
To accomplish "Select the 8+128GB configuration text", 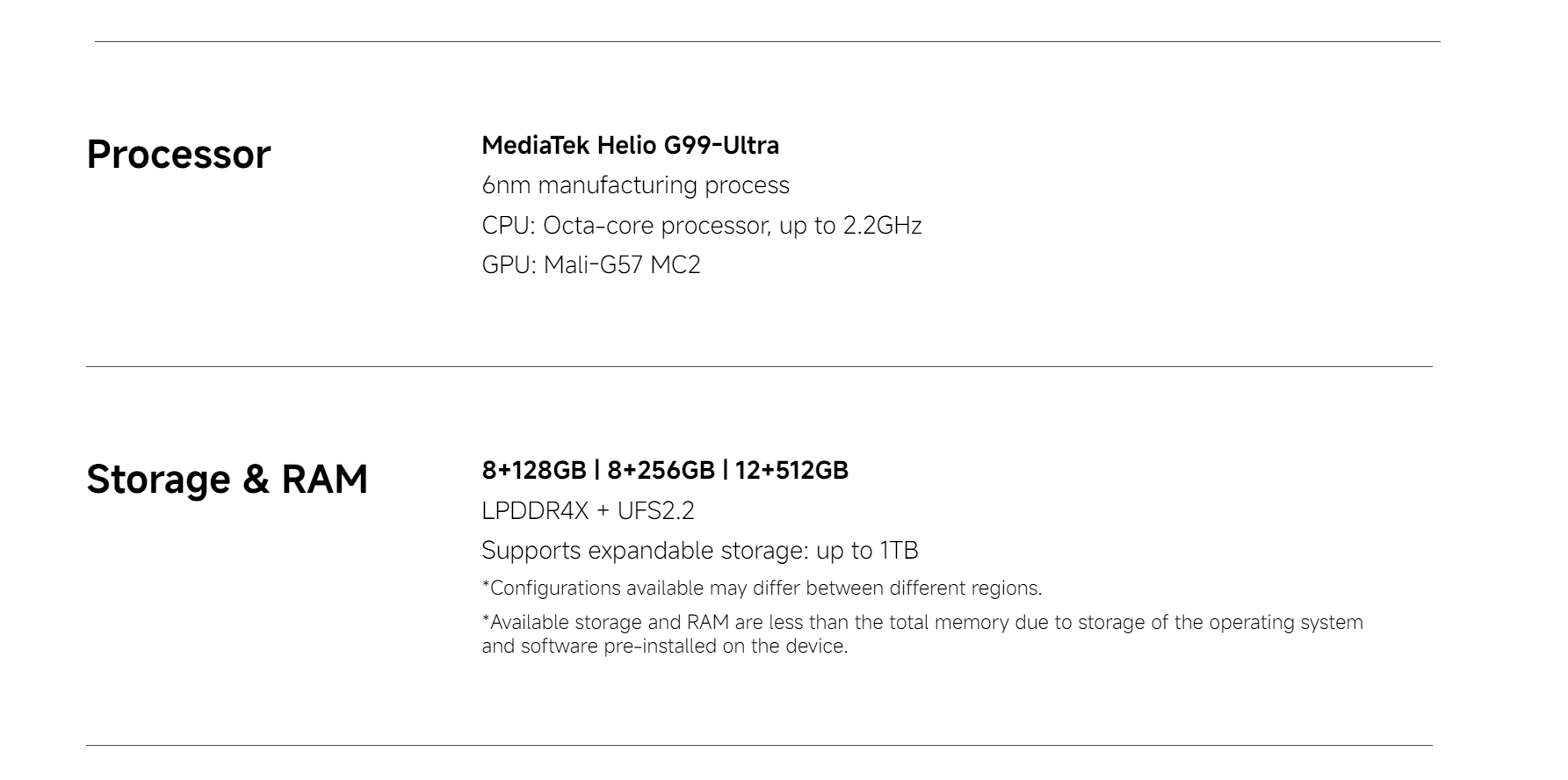I will tap(533, 471).
